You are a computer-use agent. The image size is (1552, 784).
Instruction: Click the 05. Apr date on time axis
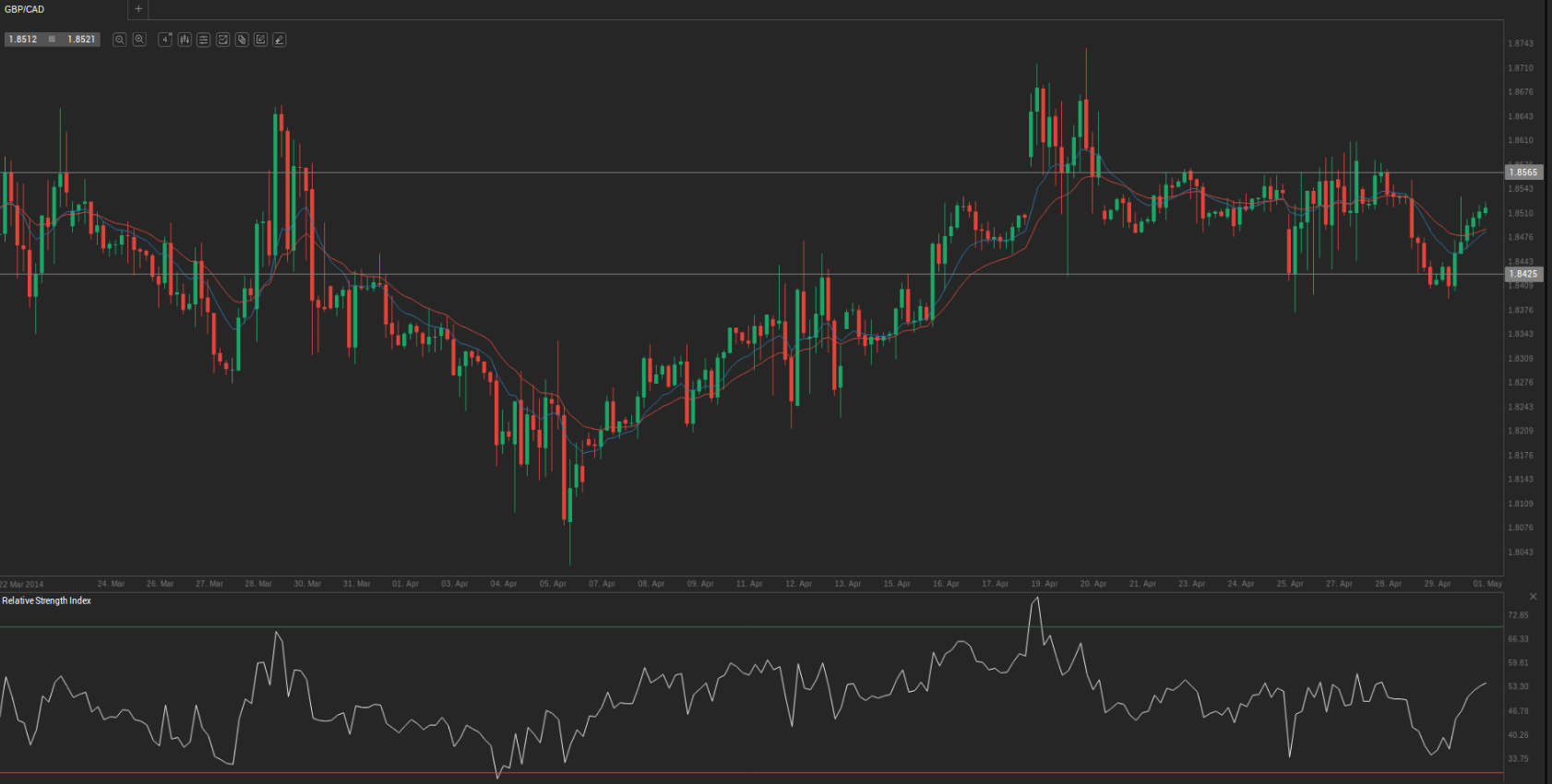pos(553,584)
